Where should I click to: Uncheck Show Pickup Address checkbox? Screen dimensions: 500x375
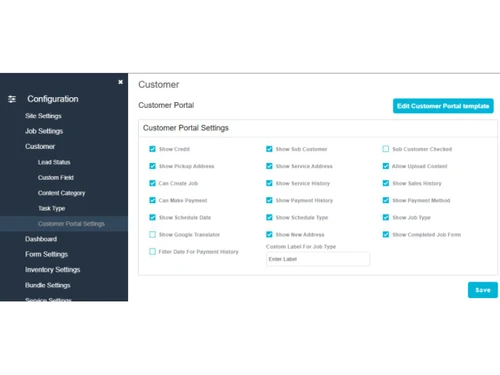(x=152, y=166)
